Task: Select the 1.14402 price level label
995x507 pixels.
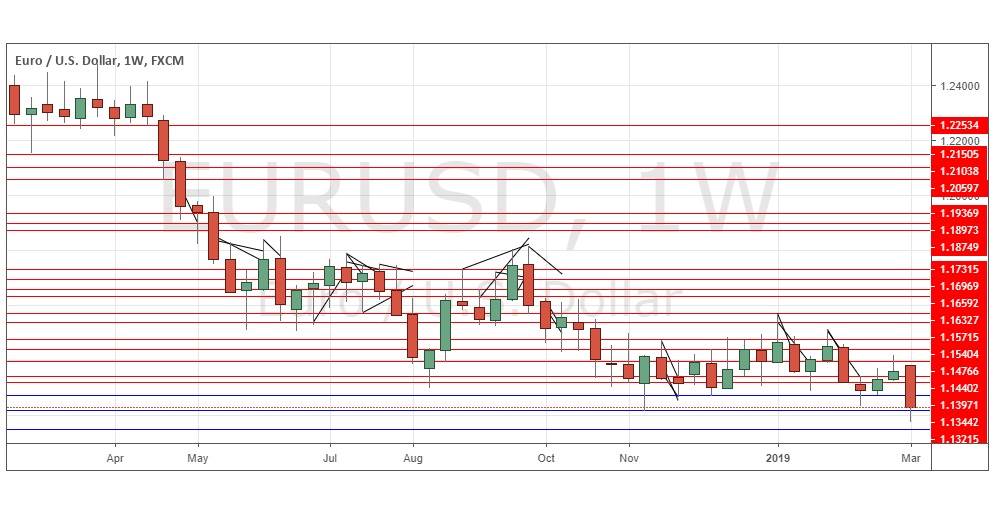Action: point(959,388)
